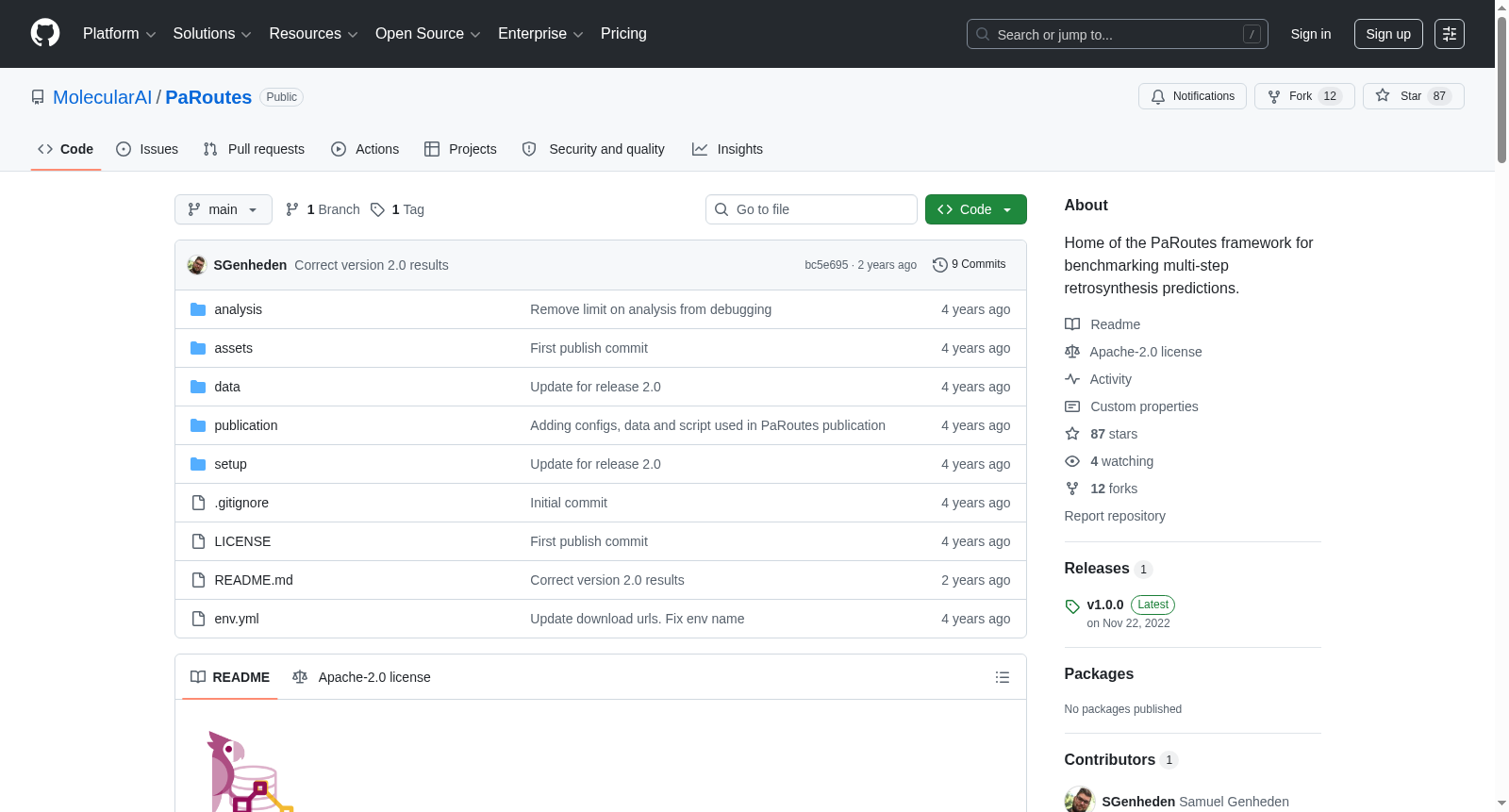Click the bell icon in Notifications
The image size is (1509, 812).
(1158, 96)
